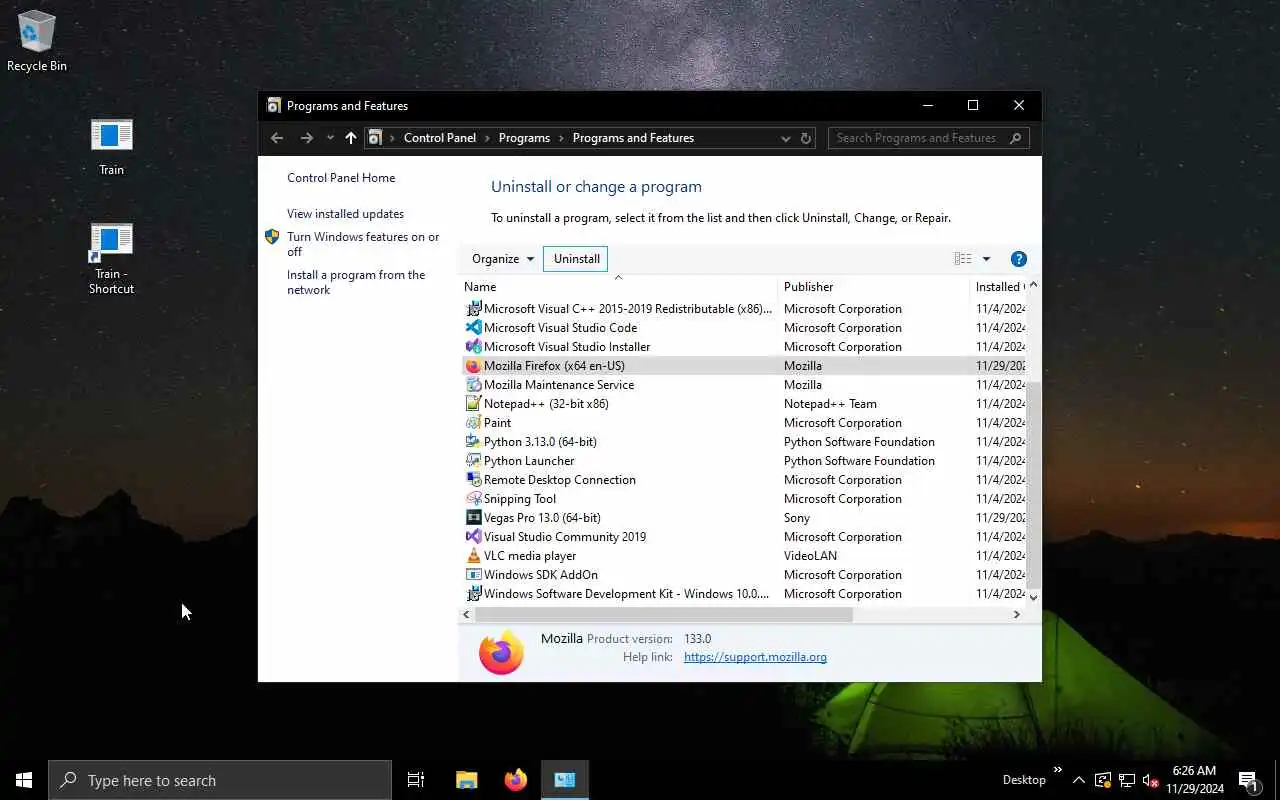Image resolution: width=1280 pixels, height=800 pixels.
Task: Open the Windows Start menu
Action: pos(24,780)
